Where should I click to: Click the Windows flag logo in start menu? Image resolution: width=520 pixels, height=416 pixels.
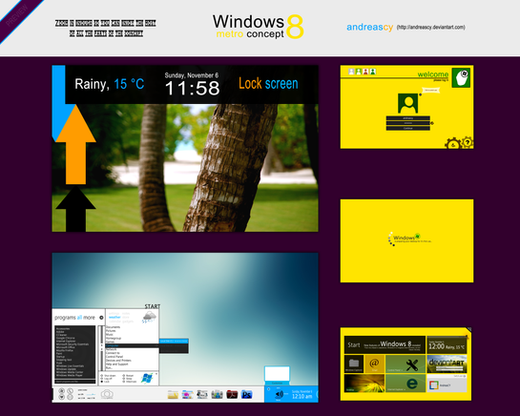point(147,378)
